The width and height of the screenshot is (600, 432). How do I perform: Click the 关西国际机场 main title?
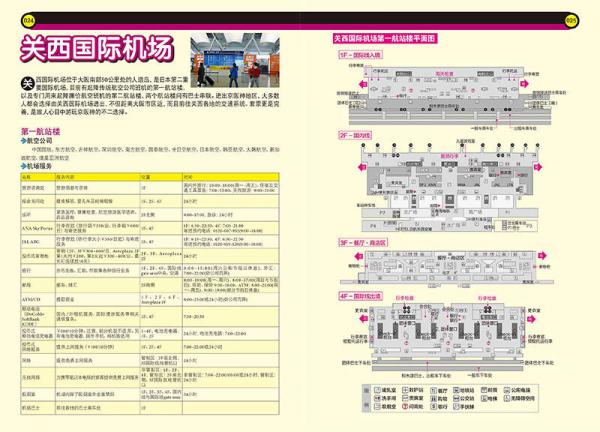(97, 49)
